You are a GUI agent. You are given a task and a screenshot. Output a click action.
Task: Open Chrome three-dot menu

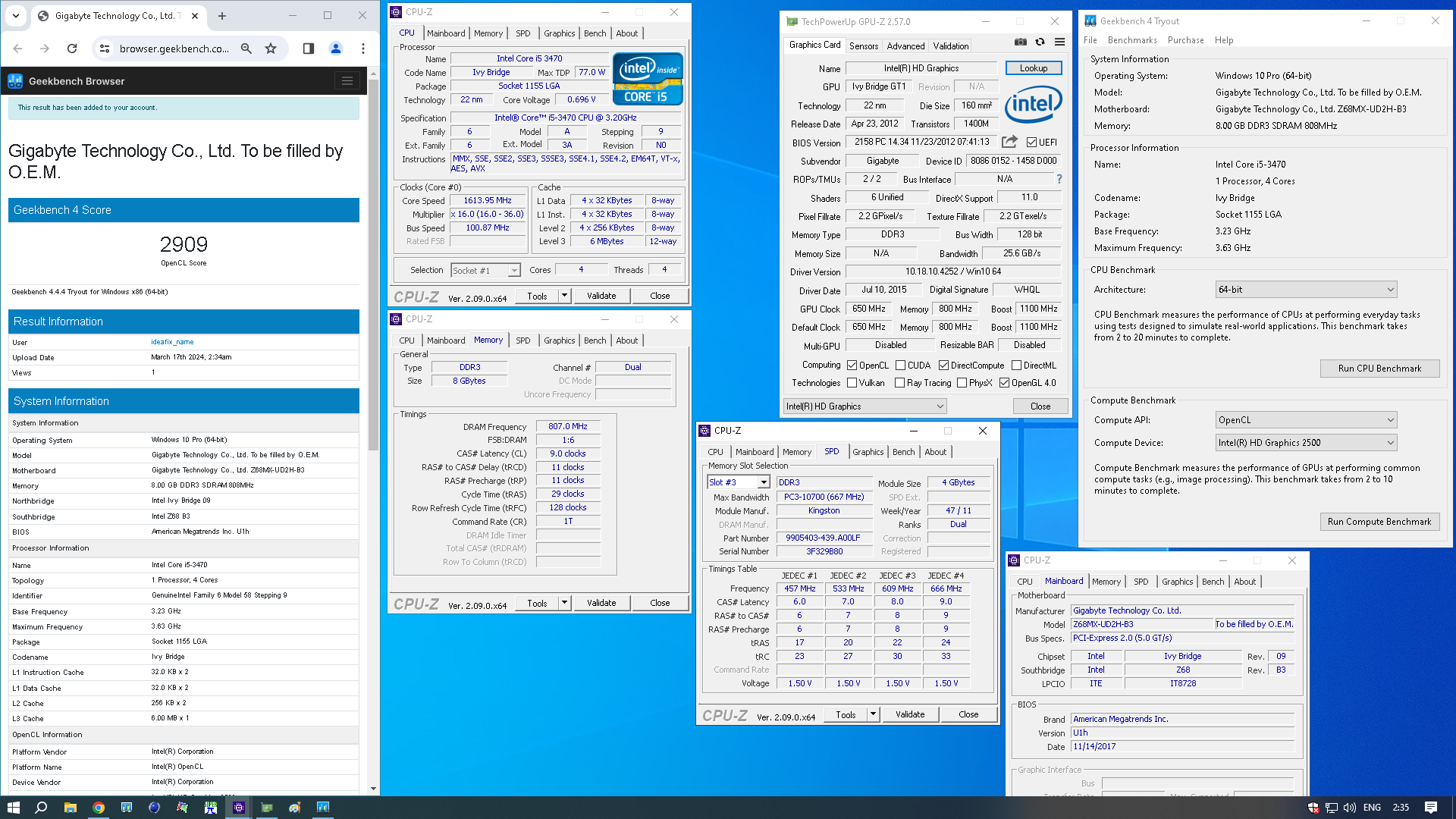pos(363,49)
